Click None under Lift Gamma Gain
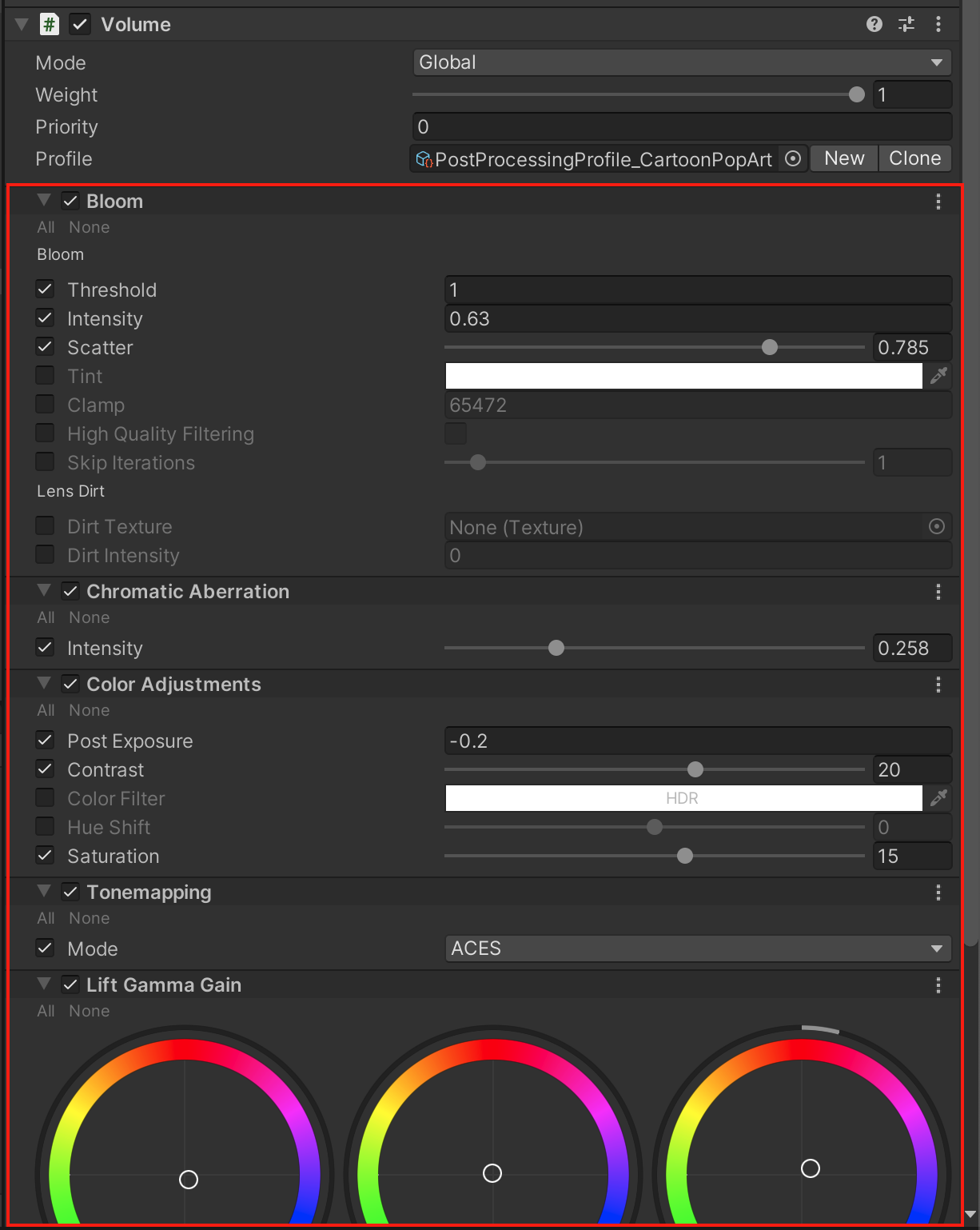Screen dimensions: 980x1230 (x=89, y=1011)
